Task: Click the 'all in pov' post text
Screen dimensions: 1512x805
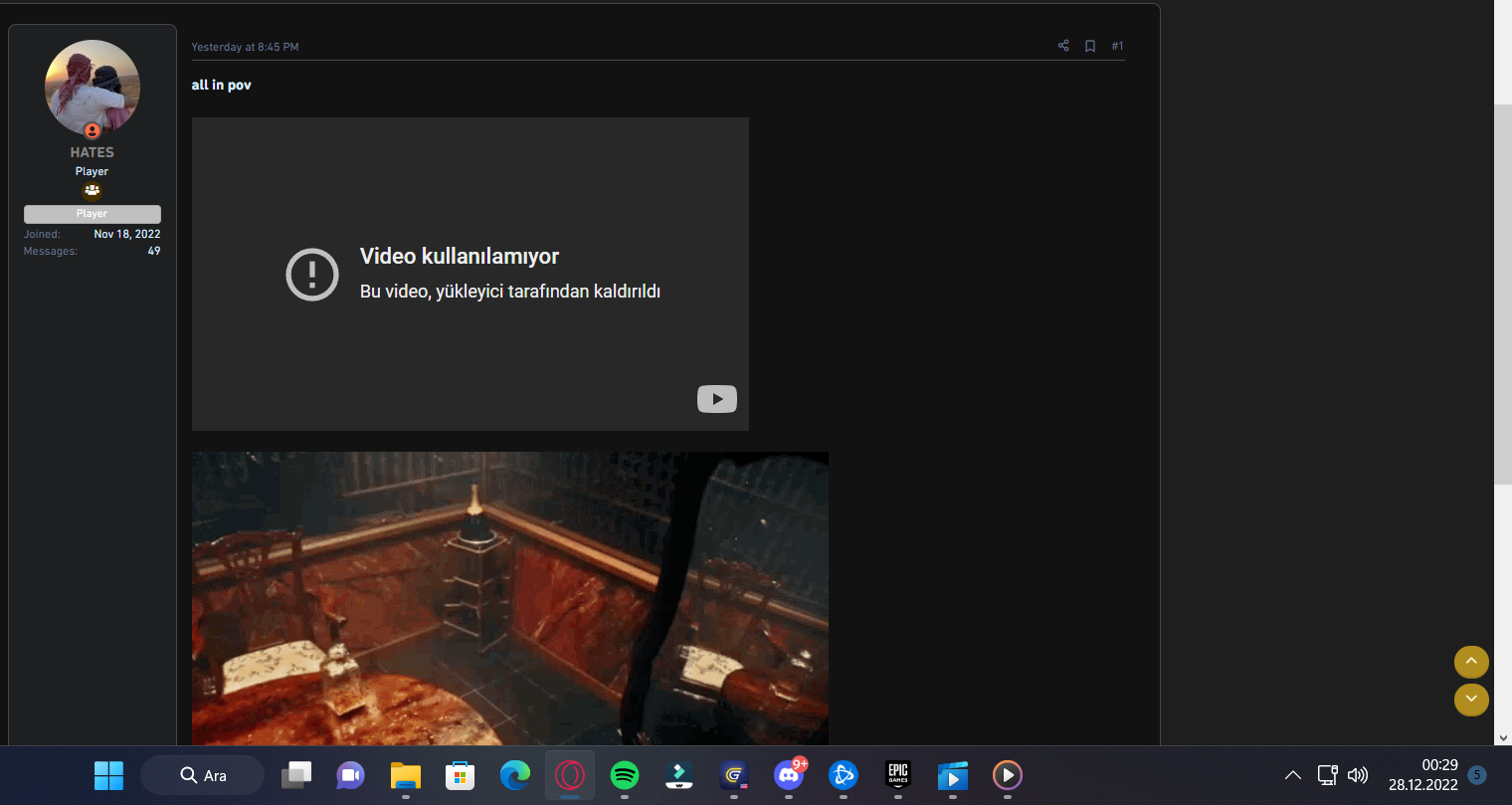Action: (221, 86)
